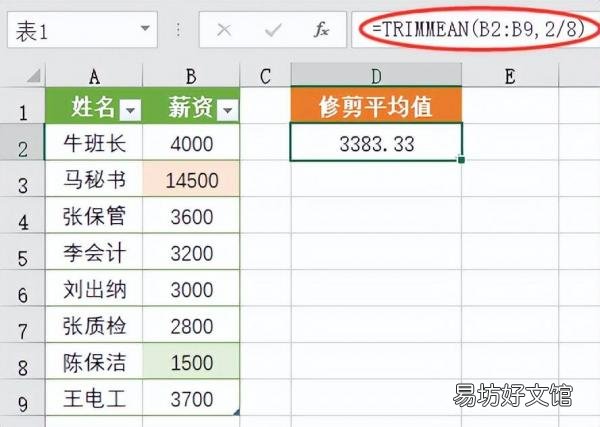Viewport: 600px width, 427px height.
Task: Select the salary cell 4000
Action: click(191, 142)
